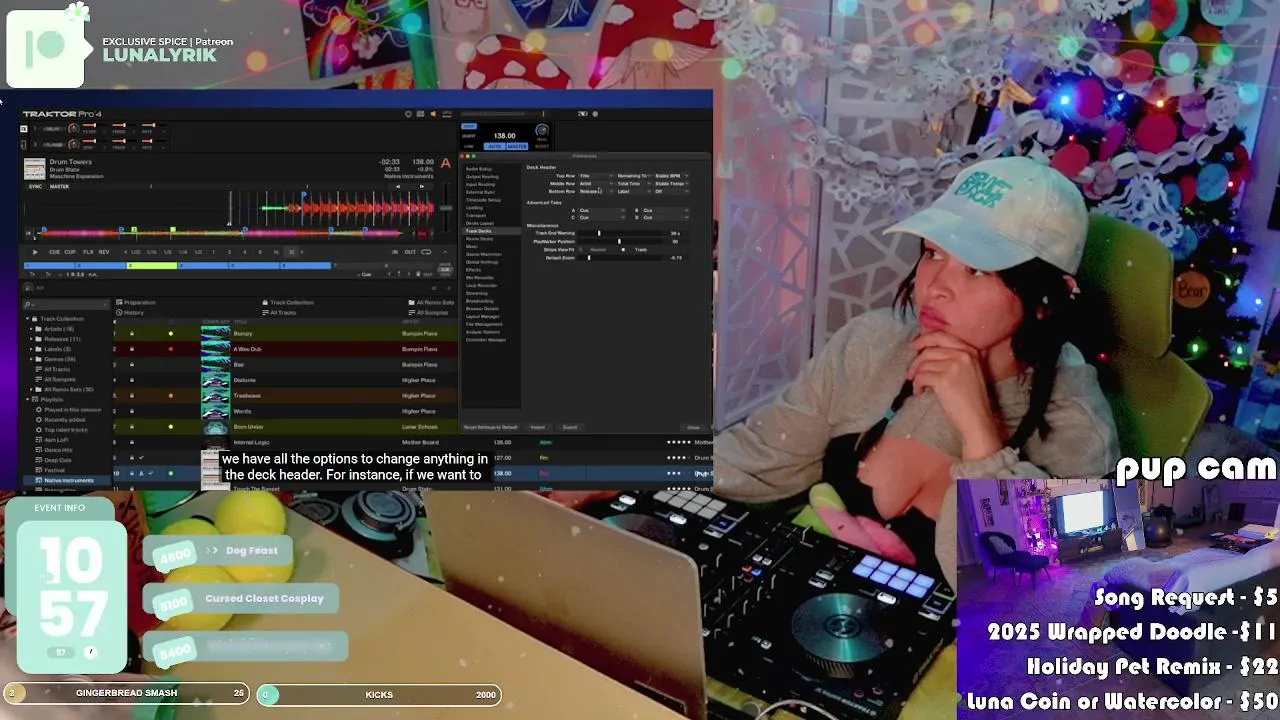Select File Management in Preferences
Screen dimensions: 1280x720
coord(484,324)
